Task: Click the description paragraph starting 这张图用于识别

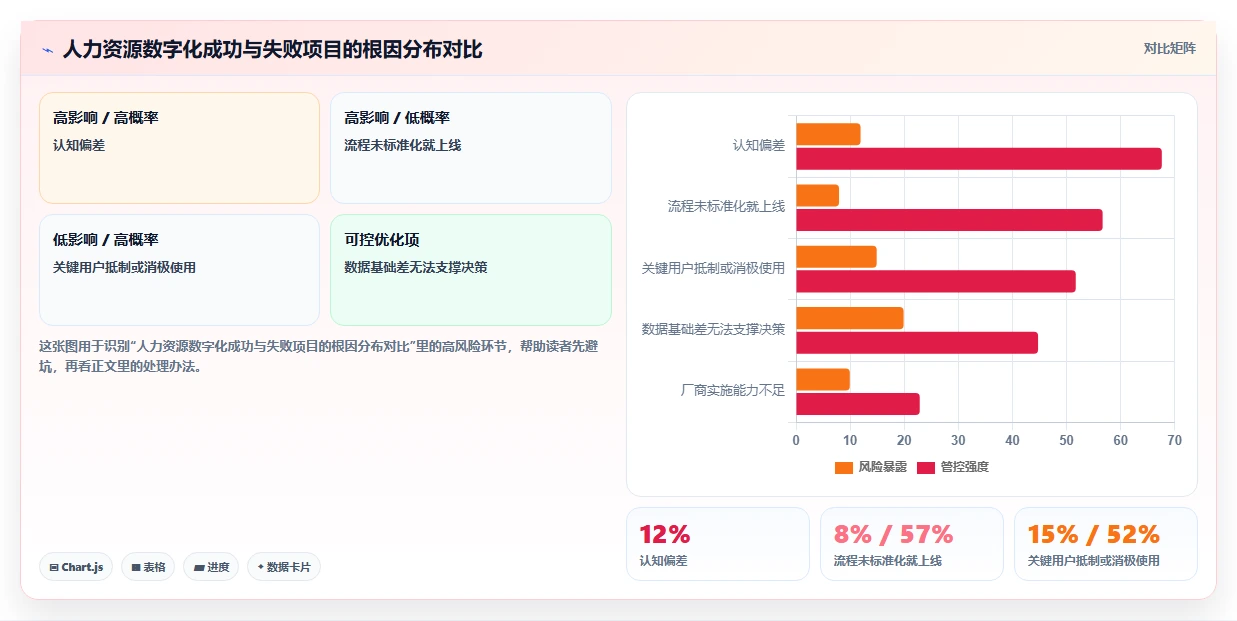Action: click(319, 356)
